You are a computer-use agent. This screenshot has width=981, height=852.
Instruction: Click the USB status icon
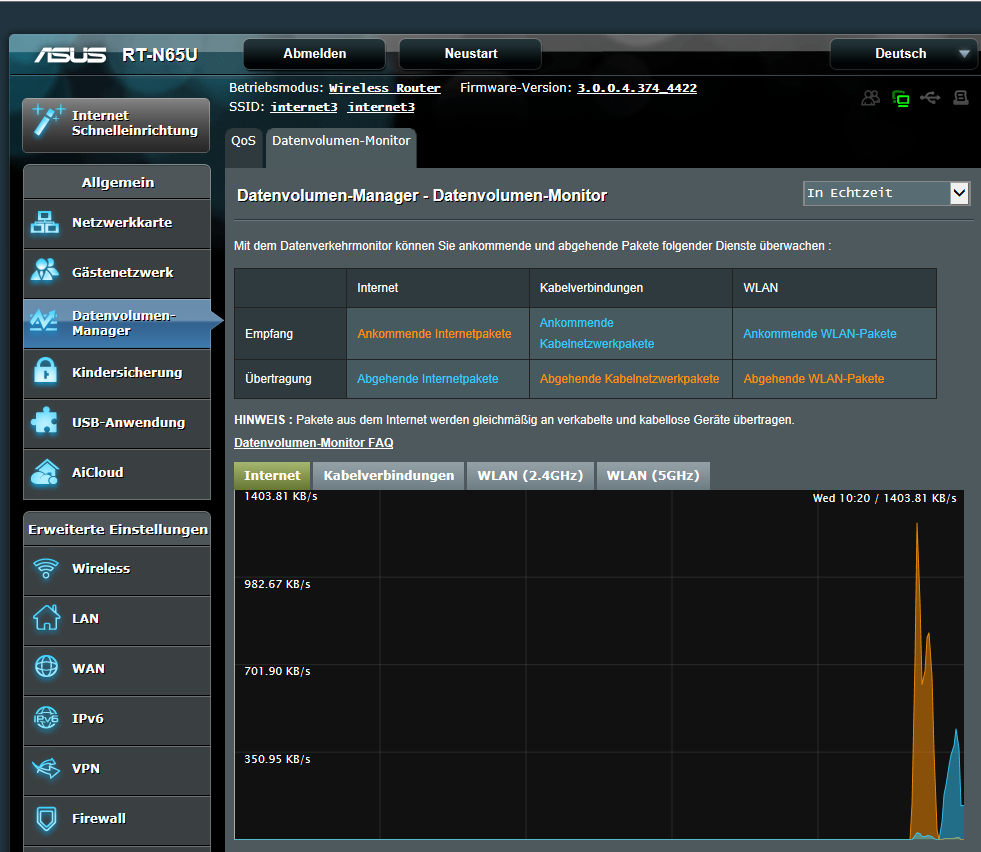(x=930, y=98)
